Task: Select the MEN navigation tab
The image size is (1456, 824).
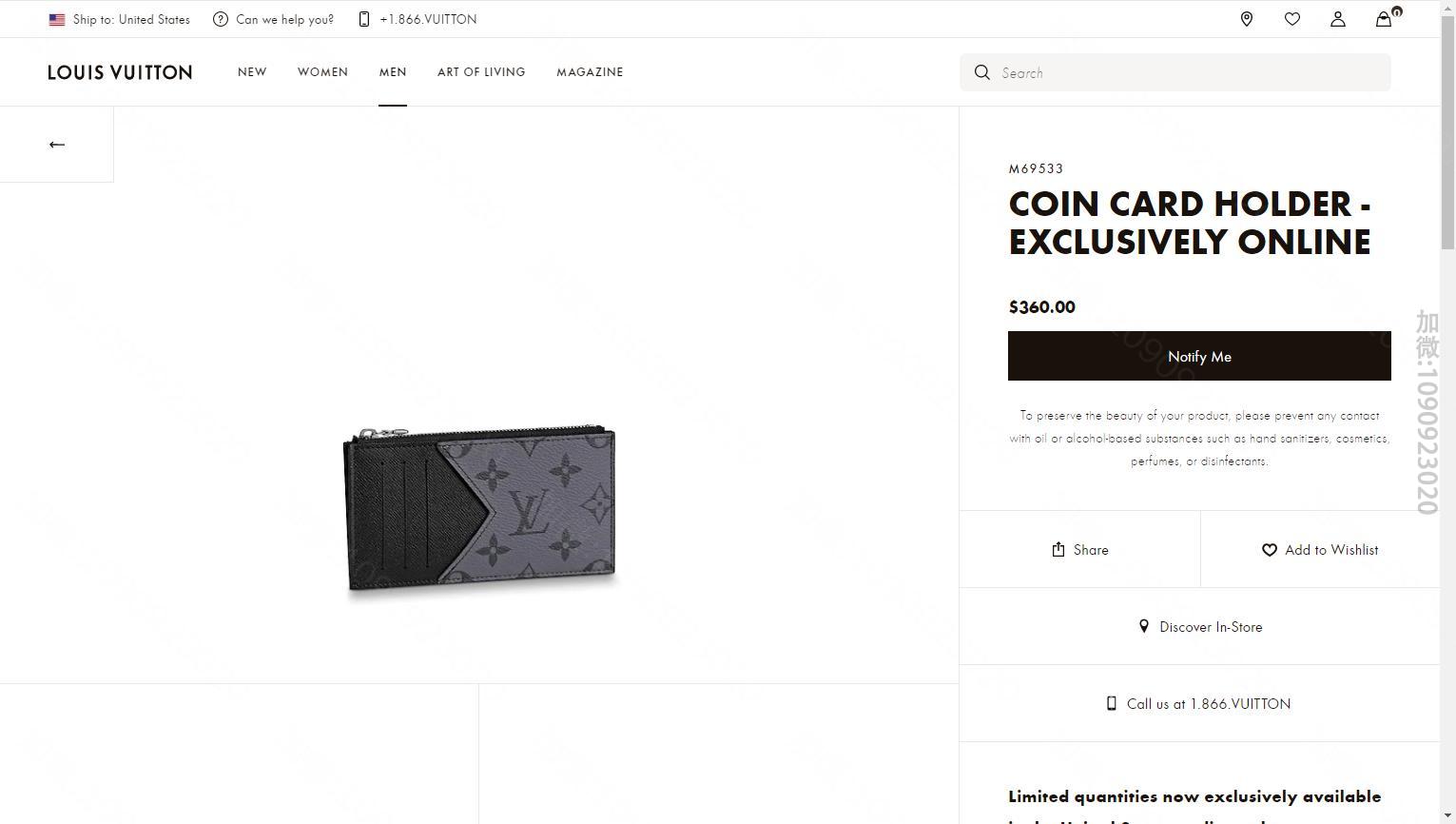Action: coord(393,72)
